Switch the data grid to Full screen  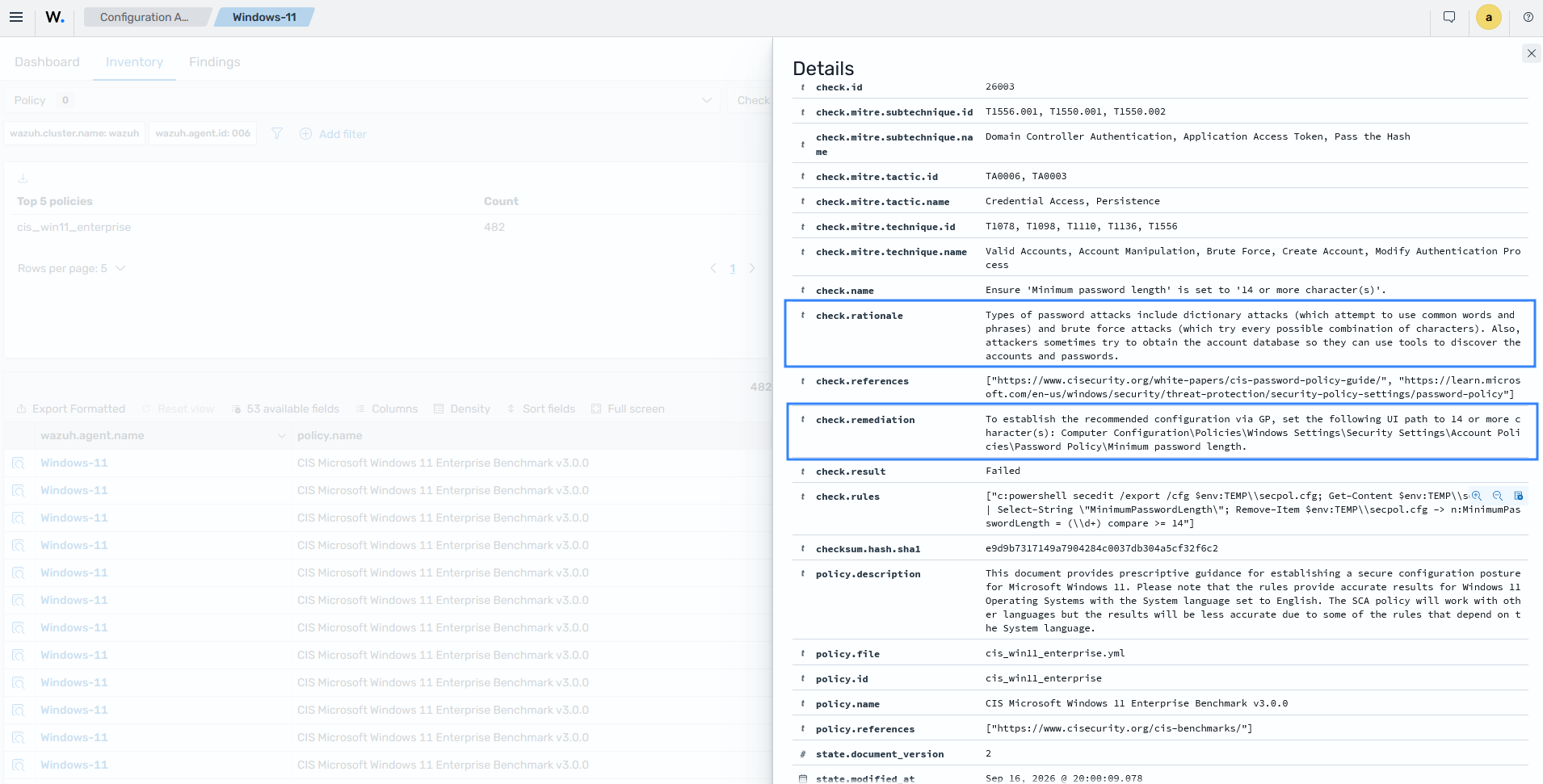pyautogui.click(x=628, y=409)
